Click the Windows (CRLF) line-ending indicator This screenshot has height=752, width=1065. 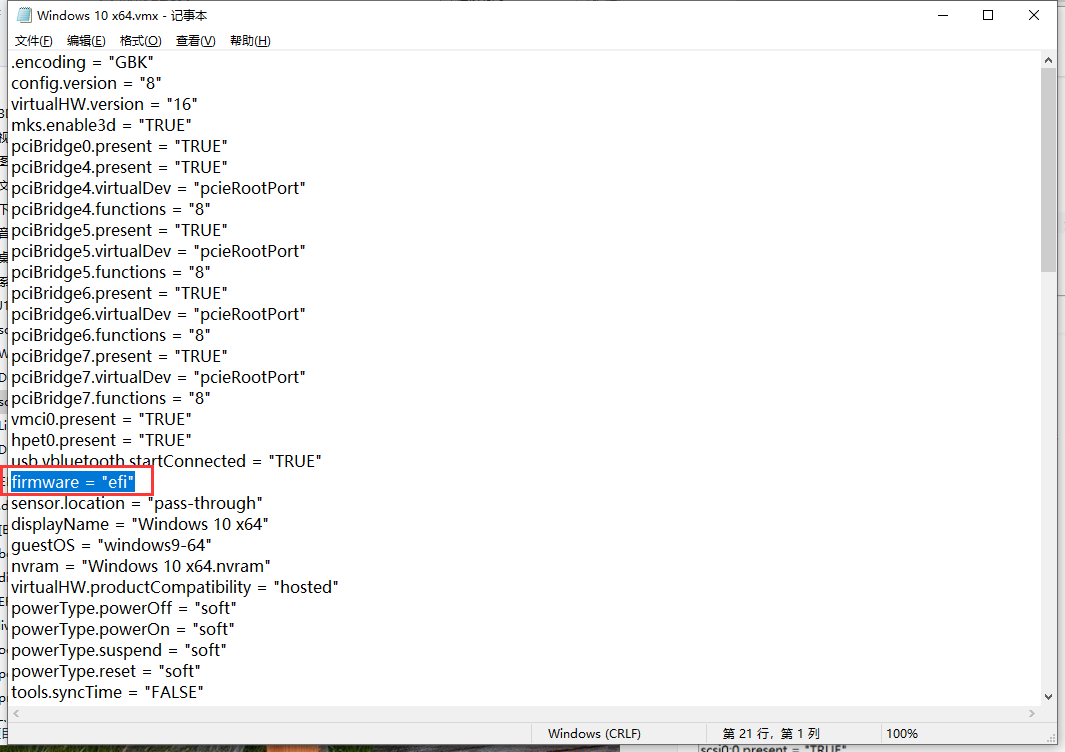coord(594,733)
